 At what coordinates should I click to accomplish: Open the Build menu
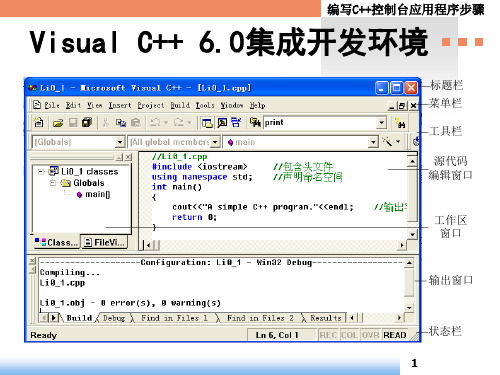(x=180, y=105)
